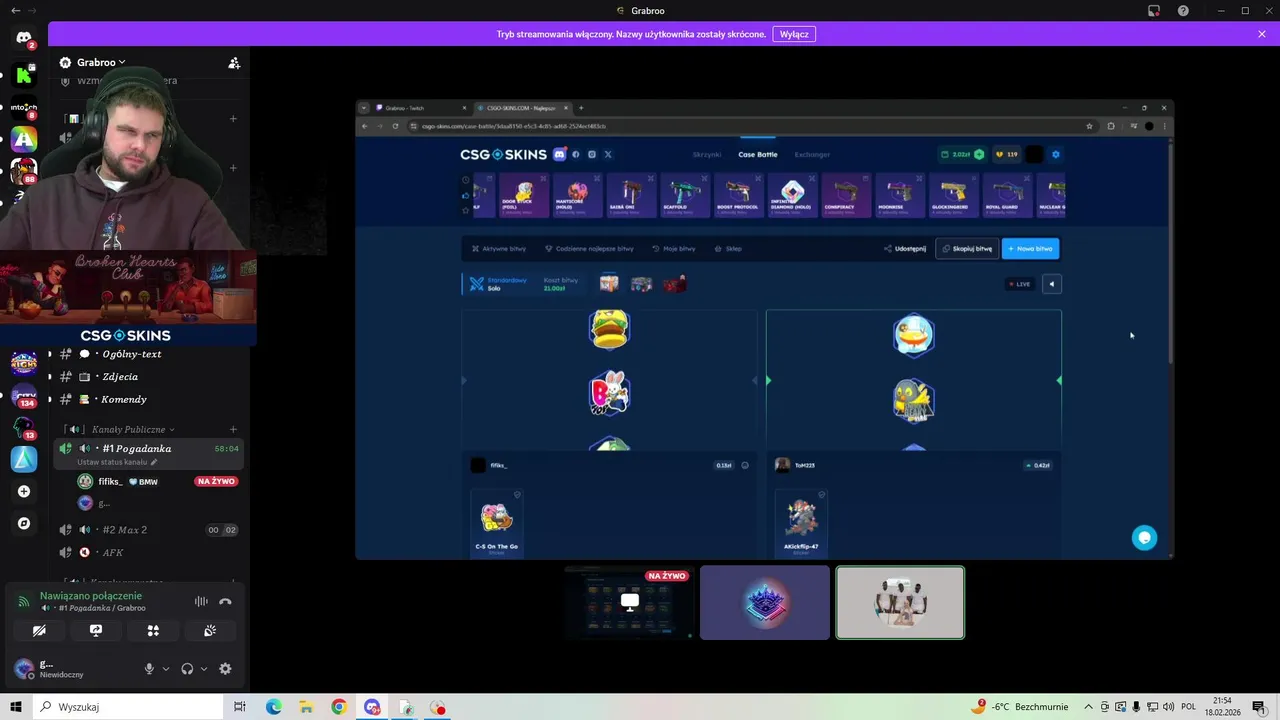1280x720 pixels.
Task: Click Wyłącz in streamer mode banner
Action: (x=794, y=34)
